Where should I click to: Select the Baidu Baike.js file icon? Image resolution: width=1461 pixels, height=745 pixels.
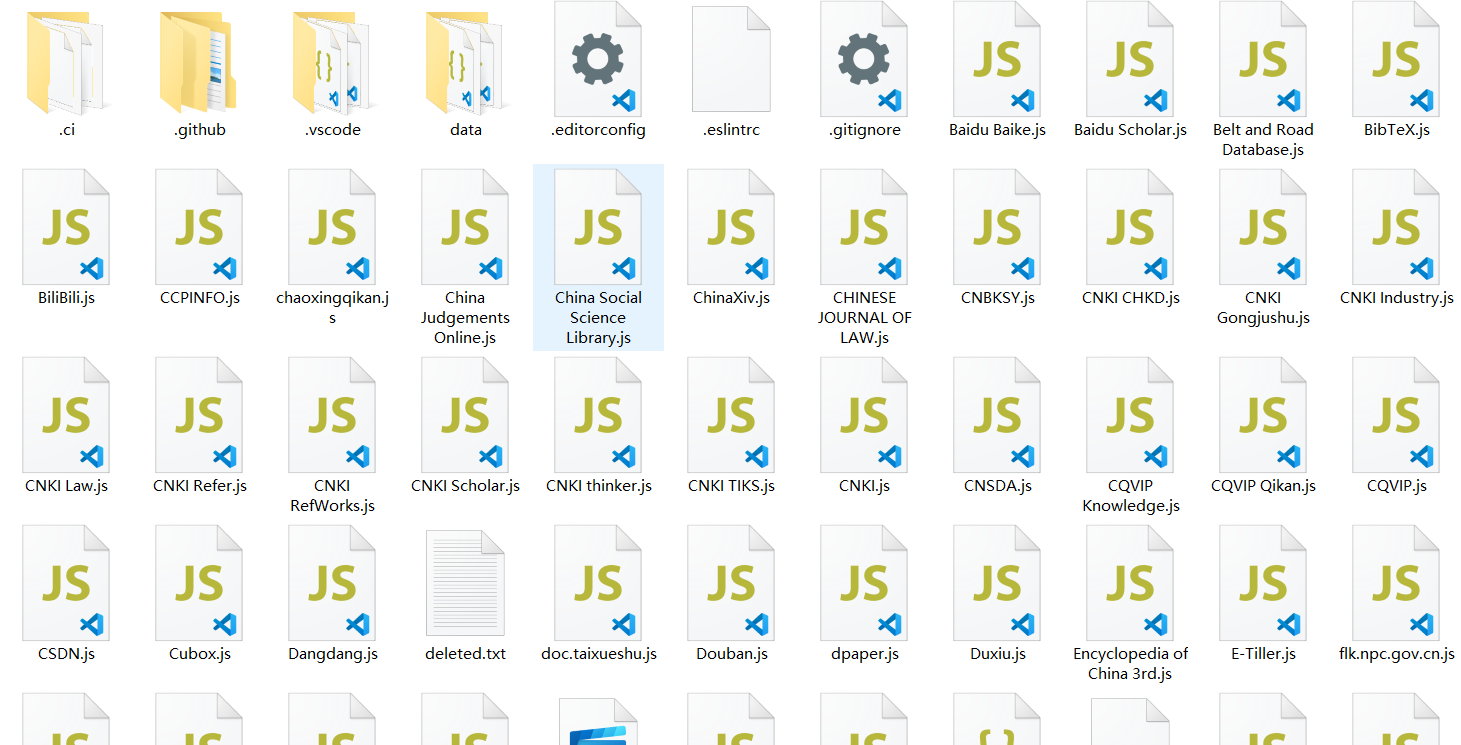[997, 58]
